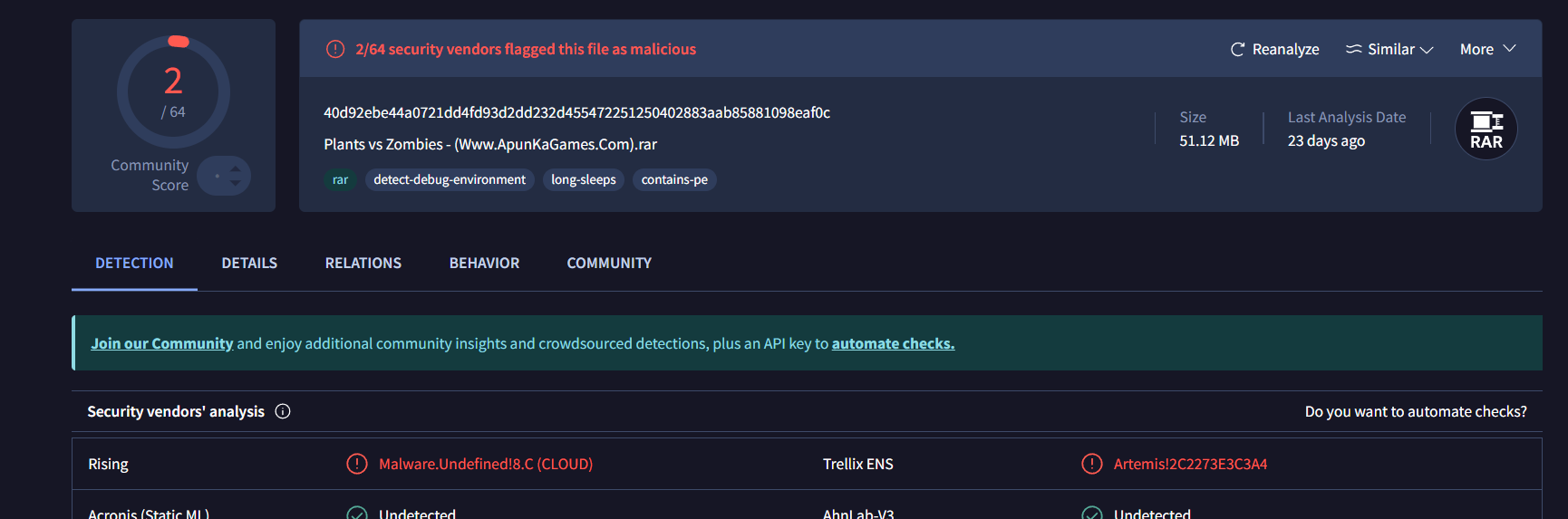Screen dimensions: 1568x519
Task: Click the alert icon next to Malware.Undefined!8.C
Action: 357,464
